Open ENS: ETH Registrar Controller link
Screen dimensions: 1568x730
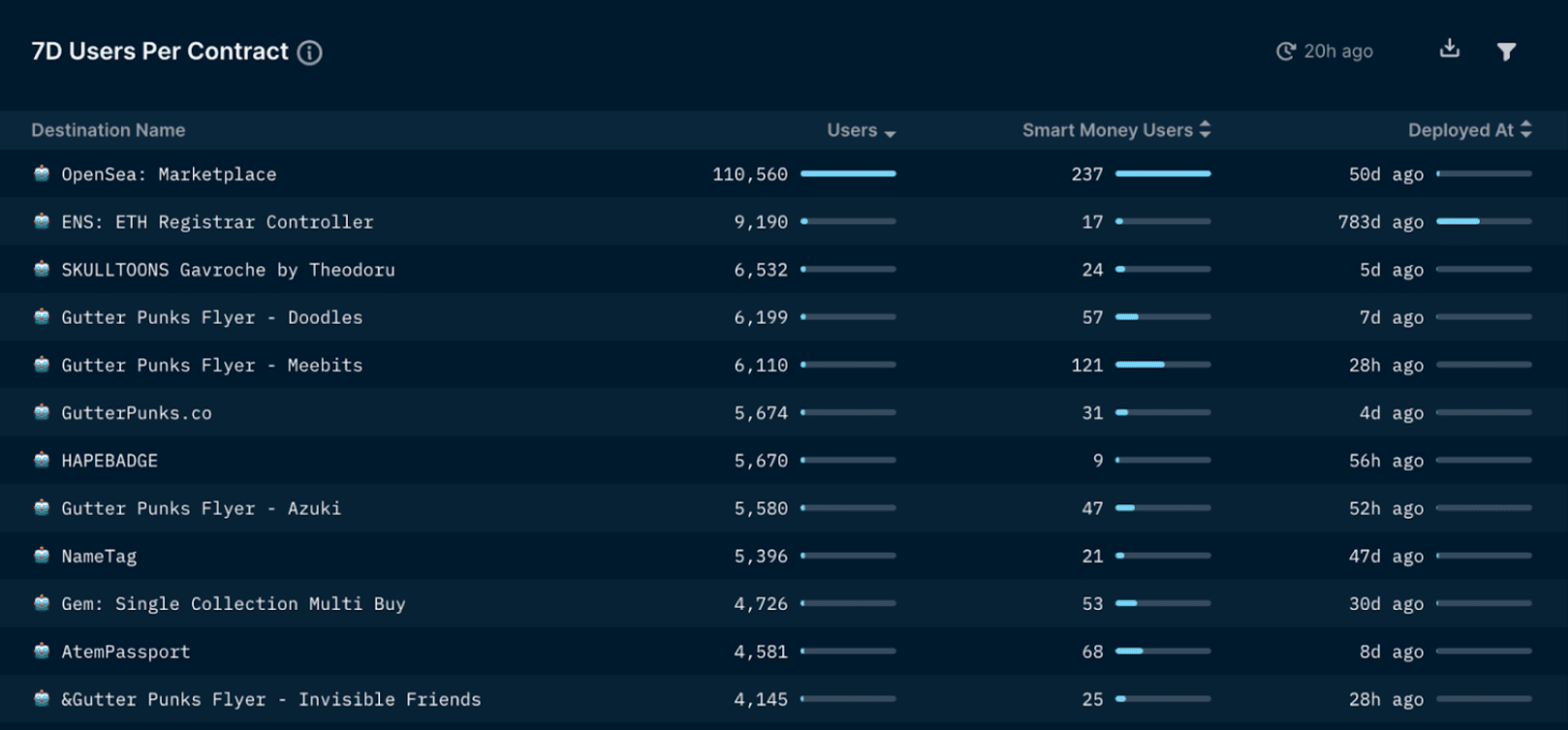coord(217,222)
